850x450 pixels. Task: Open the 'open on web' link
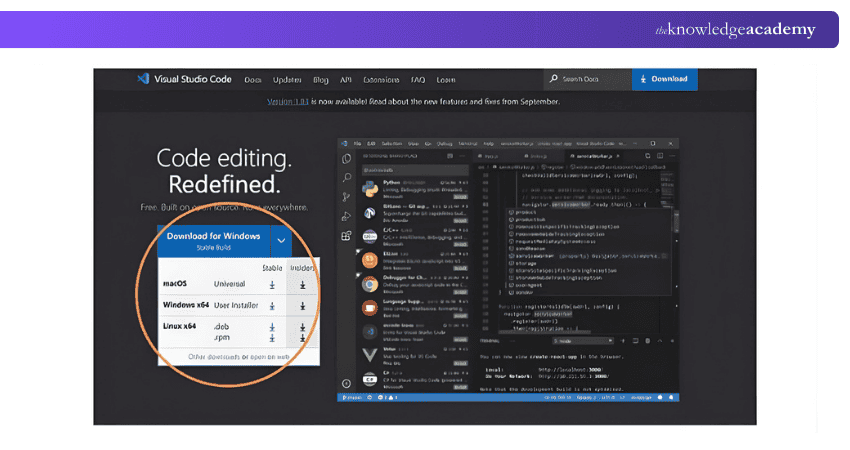pyautogui.click(x=269, y=357)
